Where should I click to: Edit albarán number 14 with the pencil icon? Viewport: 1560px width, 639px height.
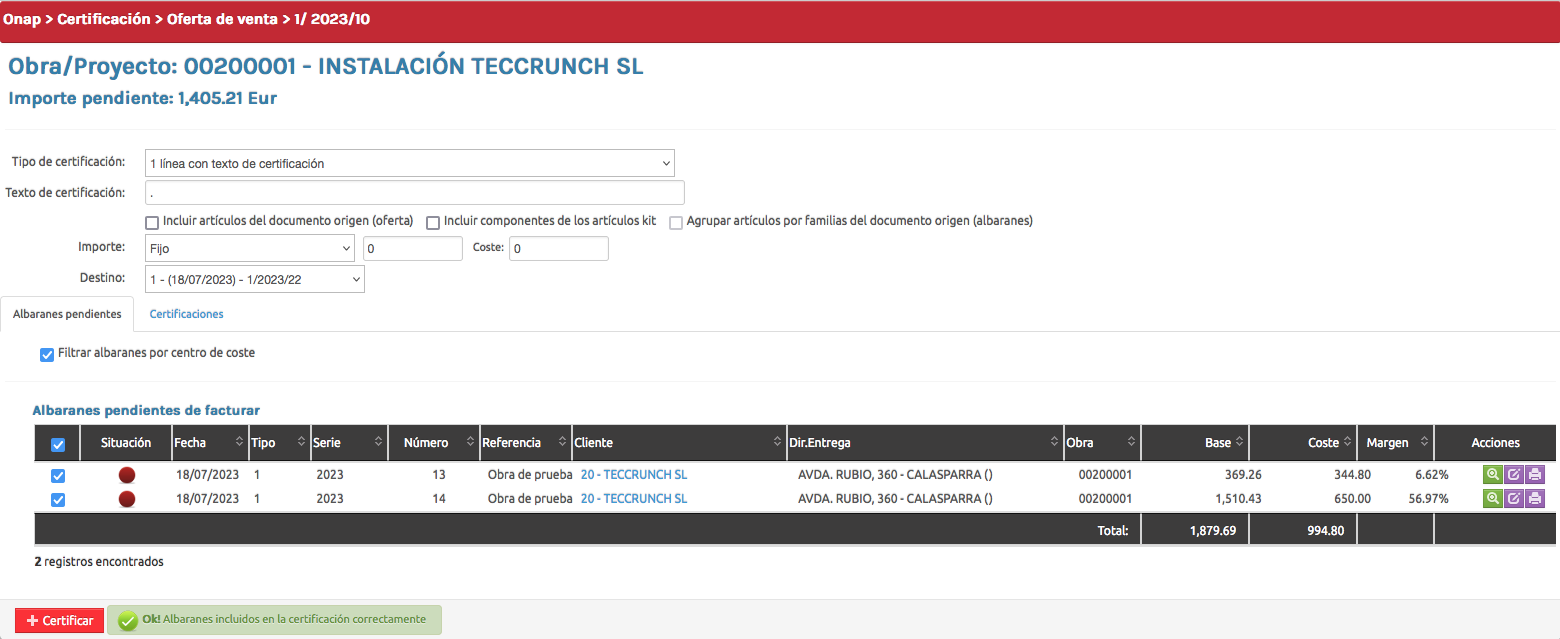click(x=1514, y=498)
